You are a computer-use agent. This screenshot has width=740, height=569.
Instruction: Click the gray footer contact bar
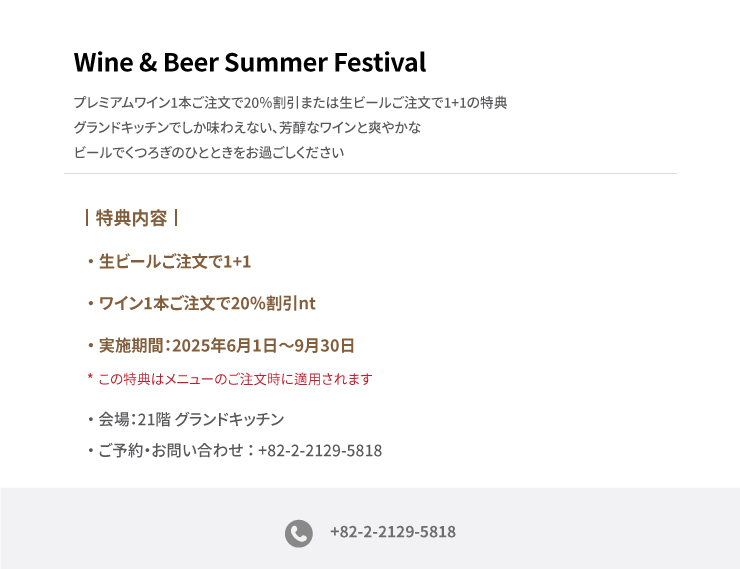370,528
